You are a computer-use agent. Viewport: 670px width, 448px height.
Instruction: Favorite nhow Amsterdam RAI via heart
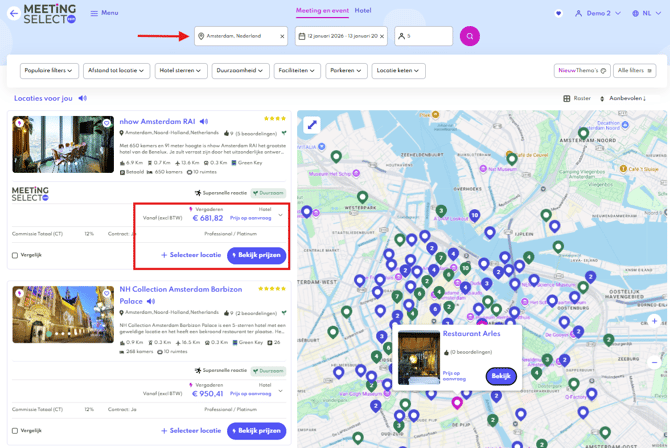click(x=106, y=123)
